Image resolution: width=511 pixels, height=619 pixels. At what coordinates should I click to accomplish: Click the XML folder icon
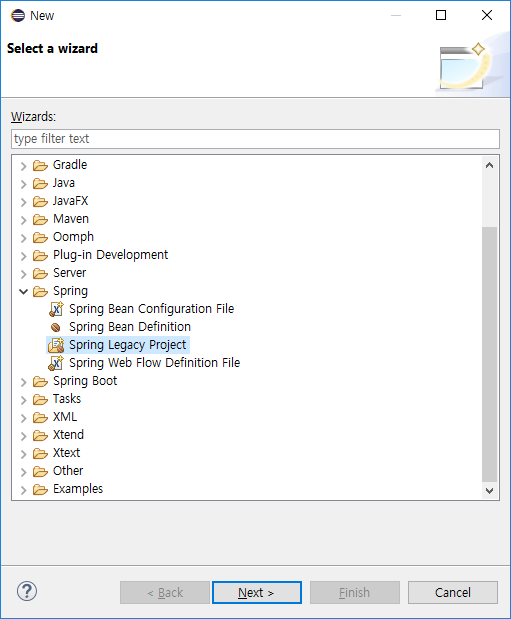pyautogui.click(x=40, y=417)
